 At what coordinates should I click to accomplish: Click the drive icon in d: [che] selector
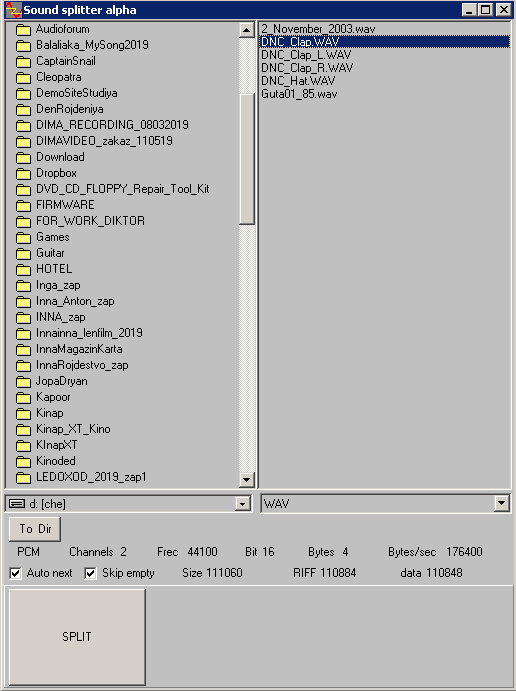pyautogui.click(x=17, y=504)
